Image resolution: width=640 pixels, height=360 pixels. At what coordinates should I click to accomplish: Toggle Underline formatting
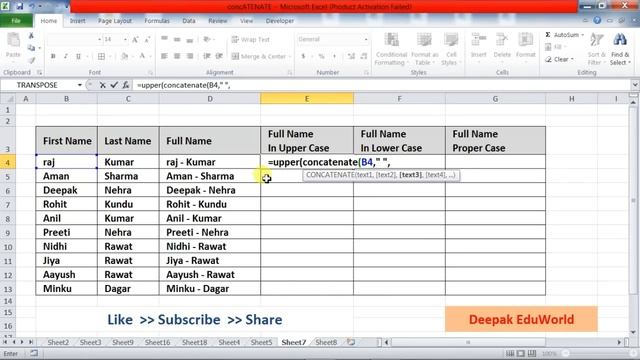(78, 56)
